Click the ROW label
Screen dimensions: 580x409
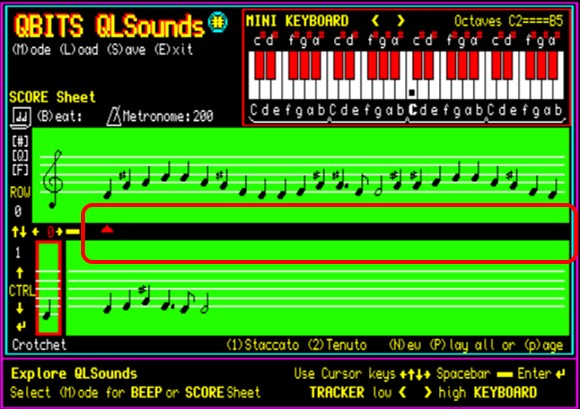20,193
